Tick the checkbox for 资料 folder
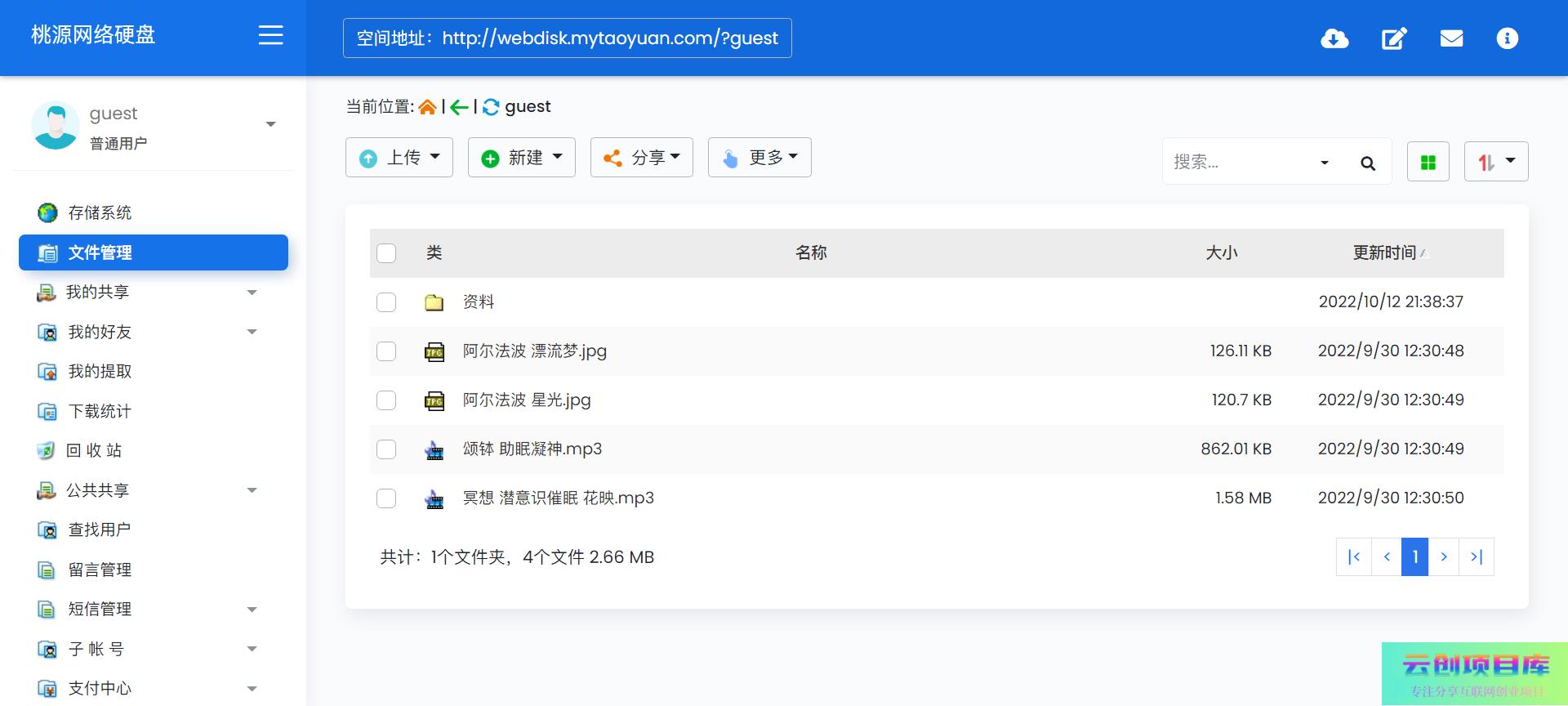 coord(386,302)
